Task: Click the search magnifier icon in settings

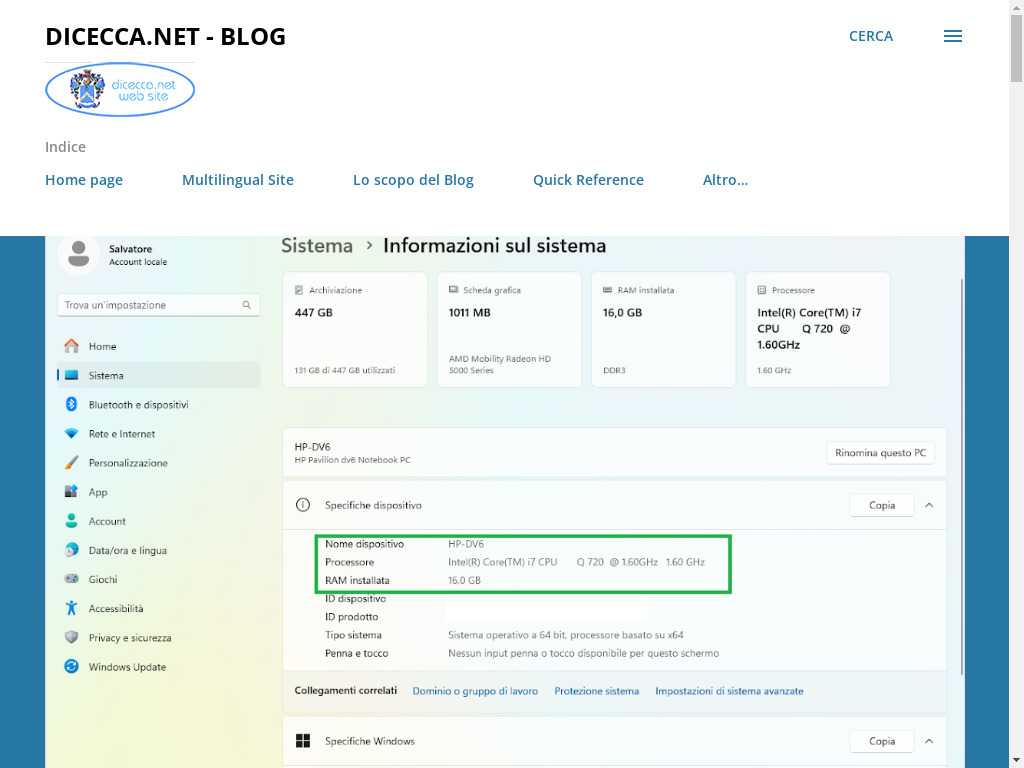Action: pos(246,305)
